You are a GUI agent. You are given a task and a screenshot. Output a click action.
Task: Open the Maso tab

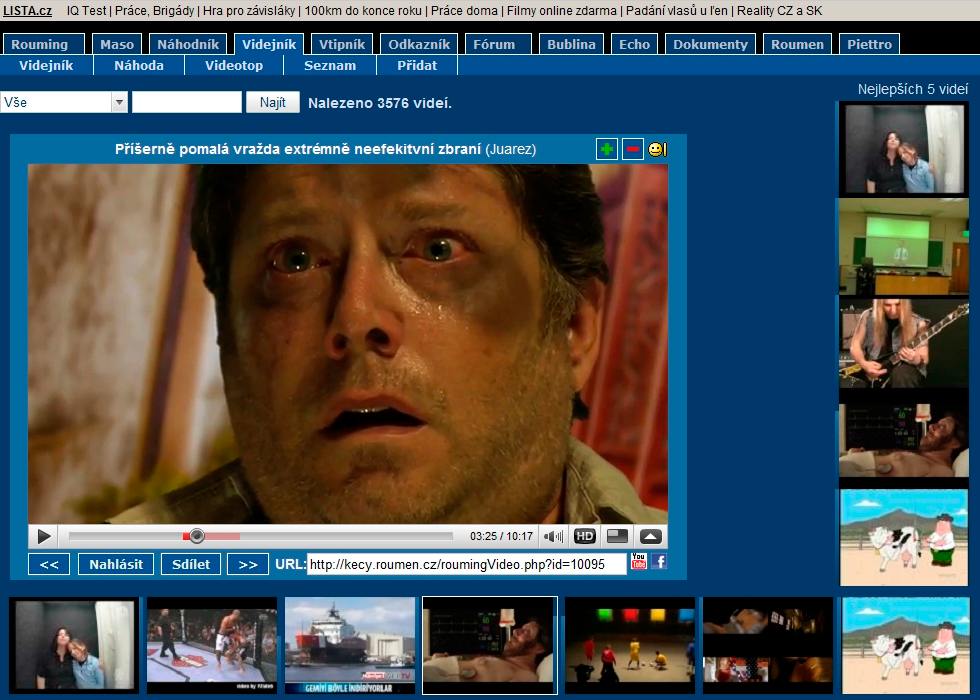pyautogui.click(x=117, y=44)
